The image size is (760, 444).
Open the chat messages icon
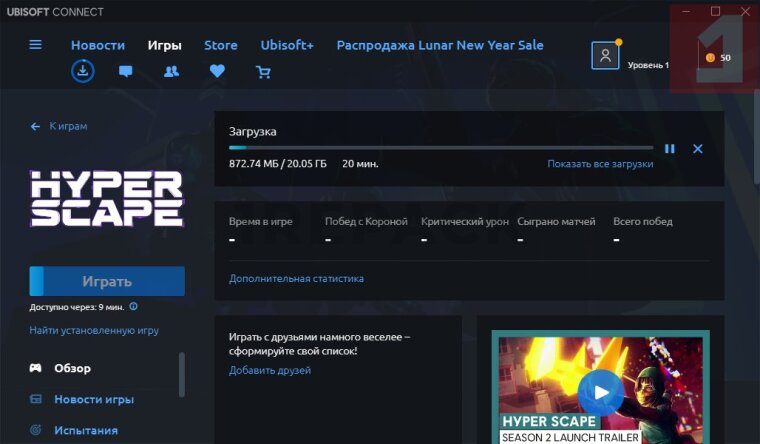click(x=126, y=72)
